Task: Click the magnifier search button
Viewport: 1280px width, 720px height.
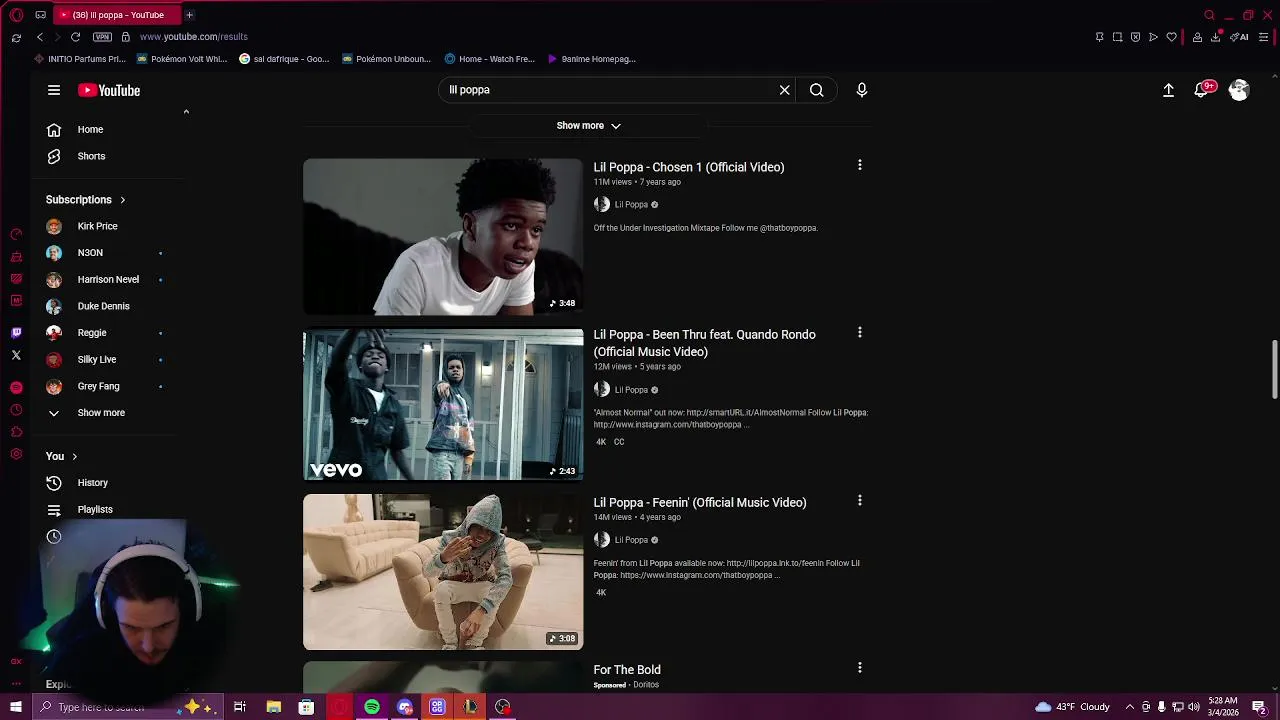Action: pyautogui.click(x=817, y=90)
